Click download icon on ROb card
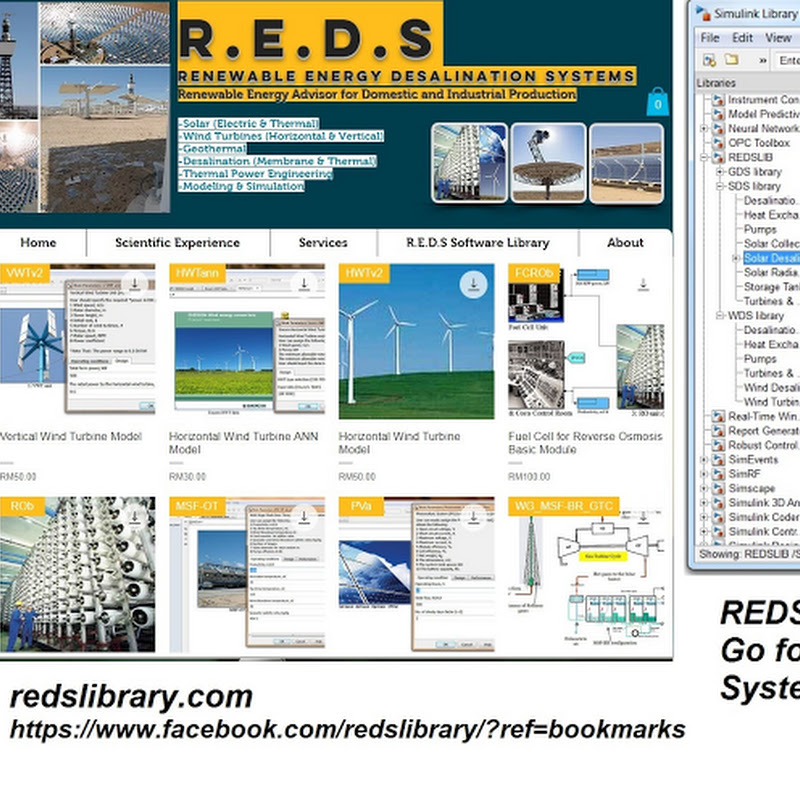Image resolution: width=800 pixels, height=800 pixels. tap(135, 517)
